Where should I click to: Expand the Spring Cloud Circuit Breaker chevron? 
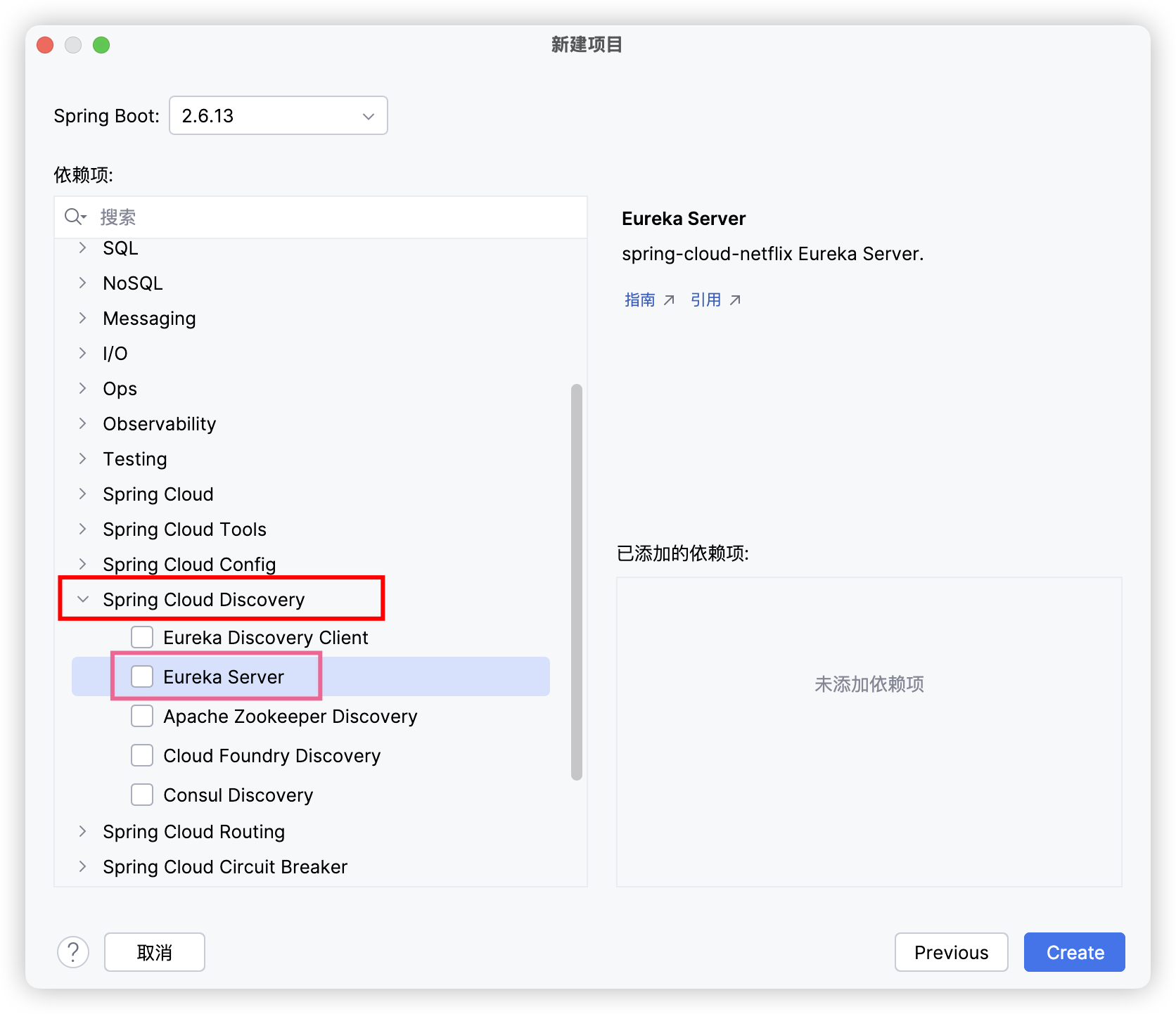click(83, 866)
